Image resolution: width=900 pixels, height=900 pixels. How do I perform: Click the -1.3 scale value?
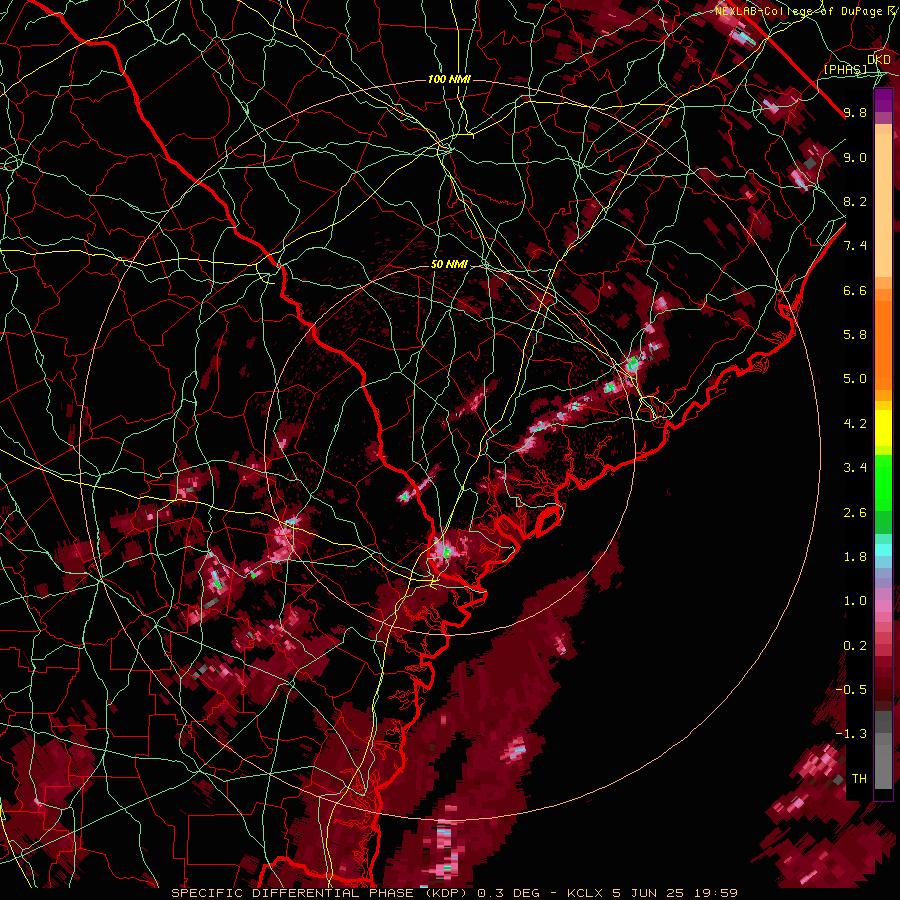(x=851, y=734)
